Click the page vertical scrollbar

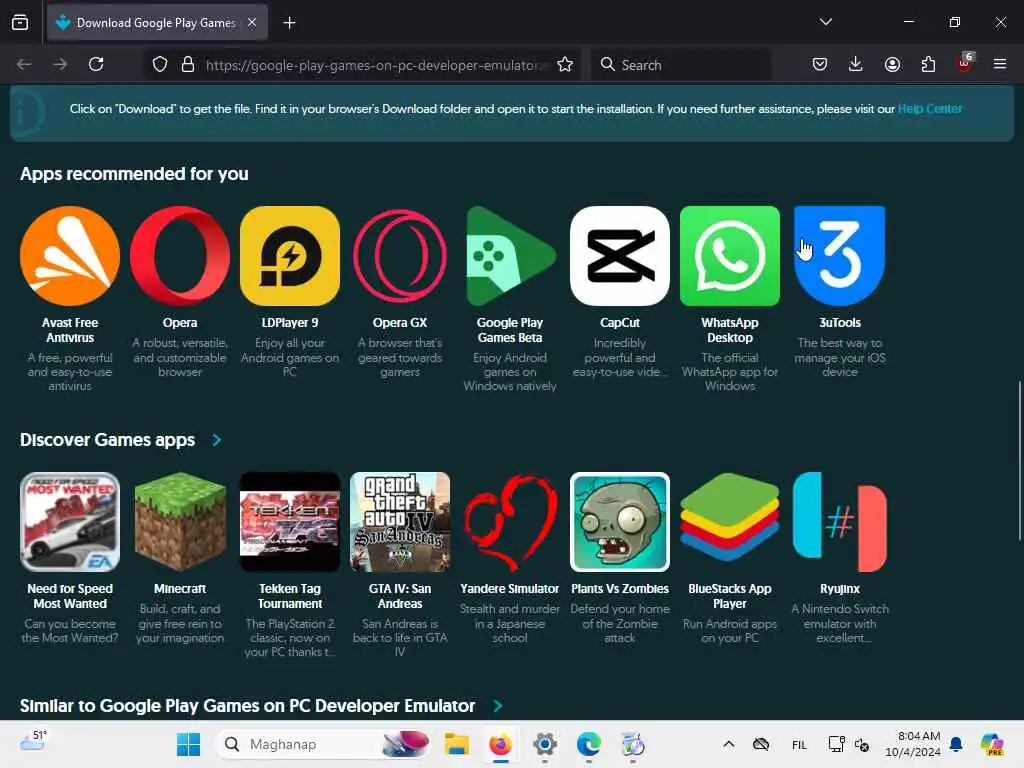tap(1019, 460)
